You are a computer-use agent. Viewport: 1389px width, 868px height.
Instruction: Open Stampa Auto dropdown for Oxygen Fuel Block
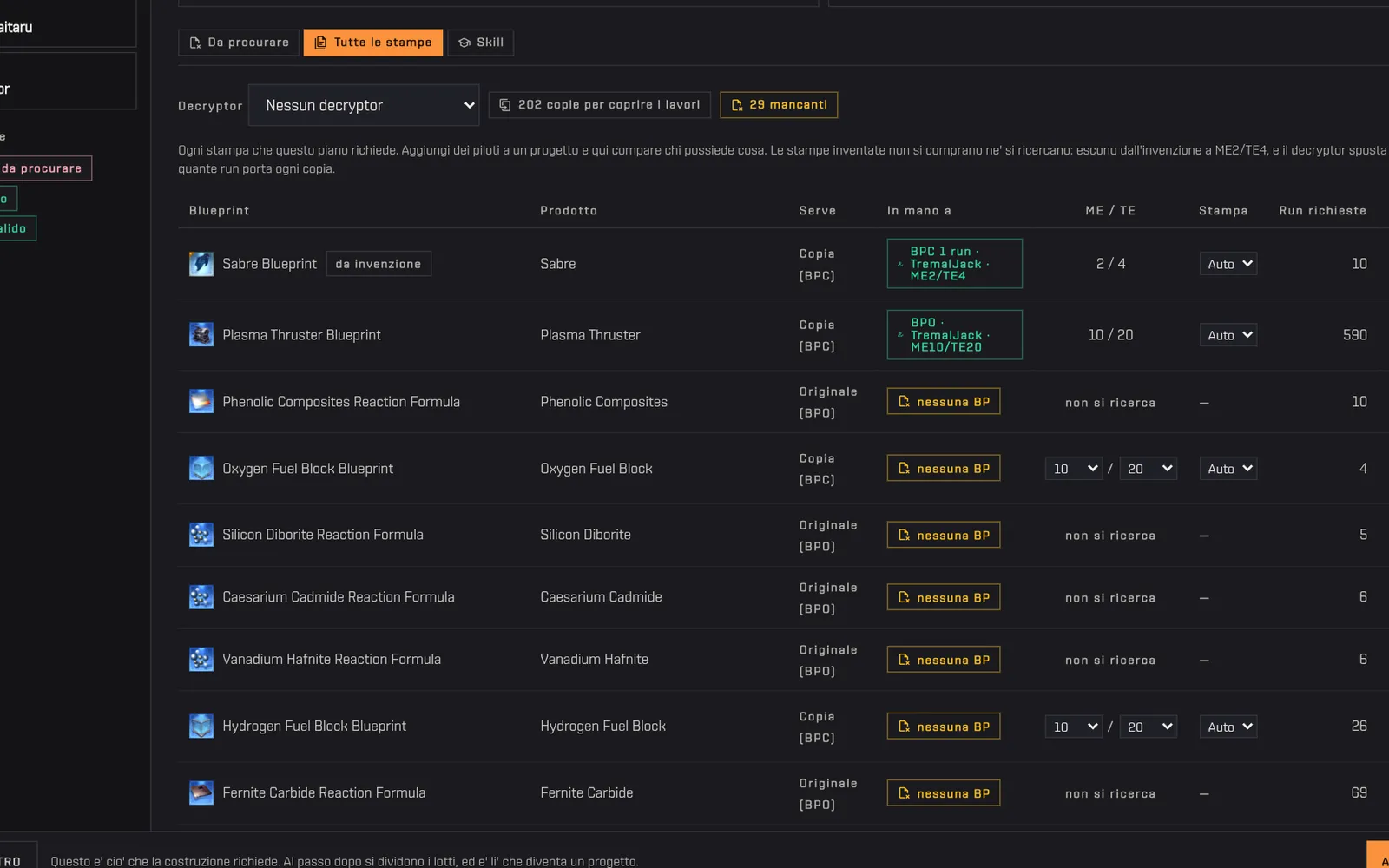pos(1228,469)
